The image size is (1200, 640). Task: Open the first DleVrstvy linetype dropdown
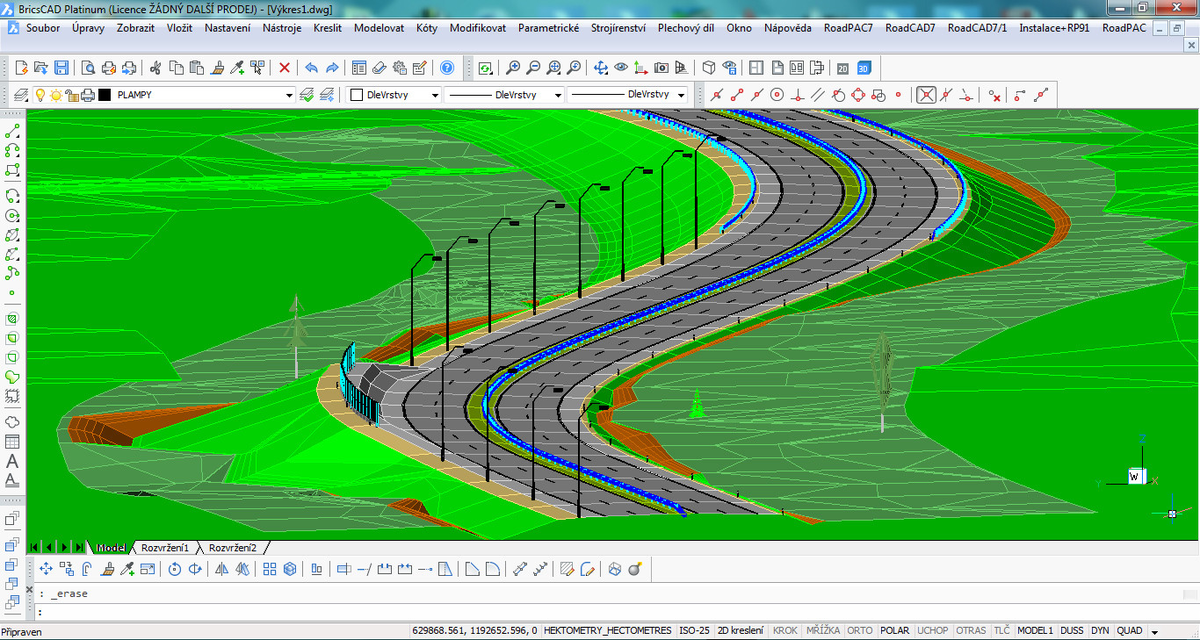point(556,95)
